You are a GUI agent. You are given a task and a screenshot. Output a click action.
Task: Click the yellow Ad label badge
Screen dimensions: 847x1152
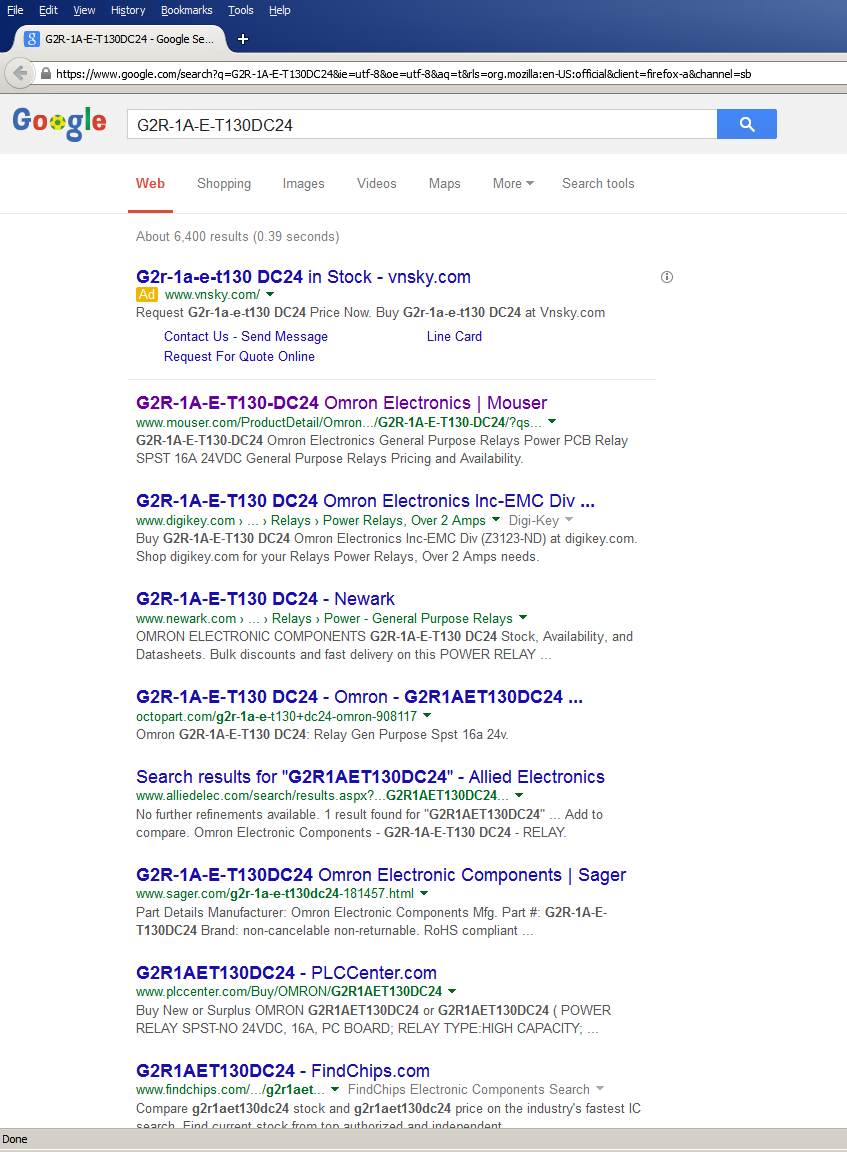[x=147, y=295]
